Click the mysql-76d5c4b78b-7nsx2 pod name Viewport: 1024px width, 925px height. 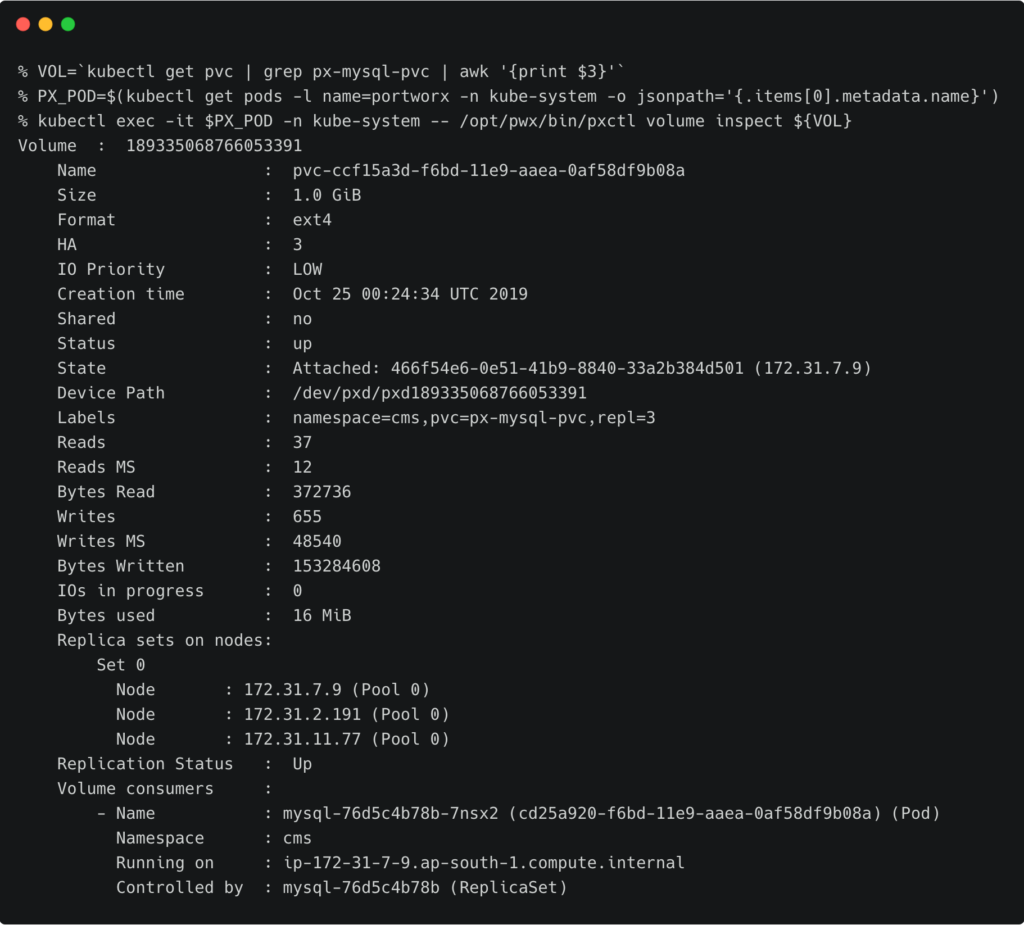pos(390,813)
